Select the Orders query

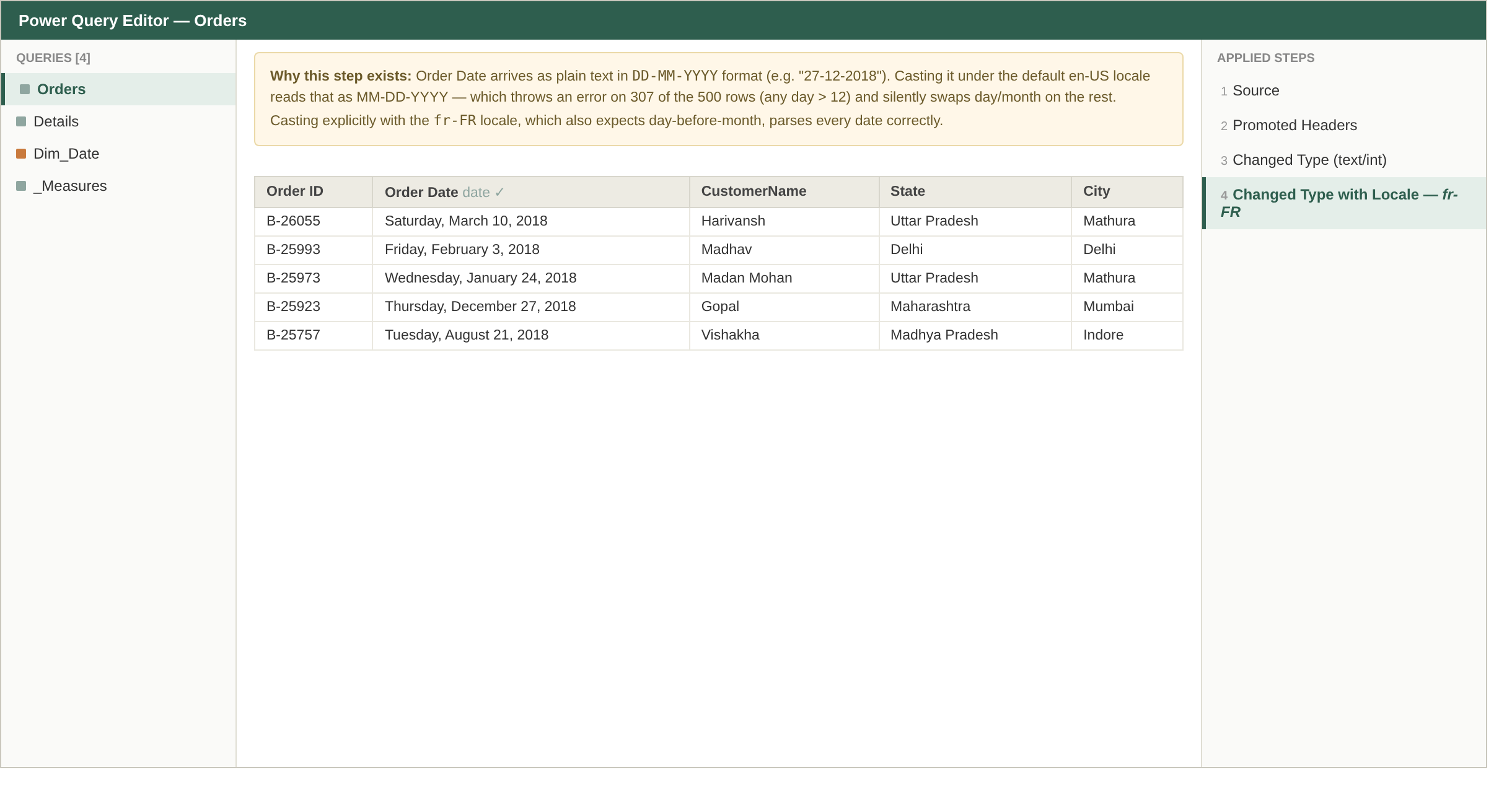pyautogui.click(x=119, y=89)
